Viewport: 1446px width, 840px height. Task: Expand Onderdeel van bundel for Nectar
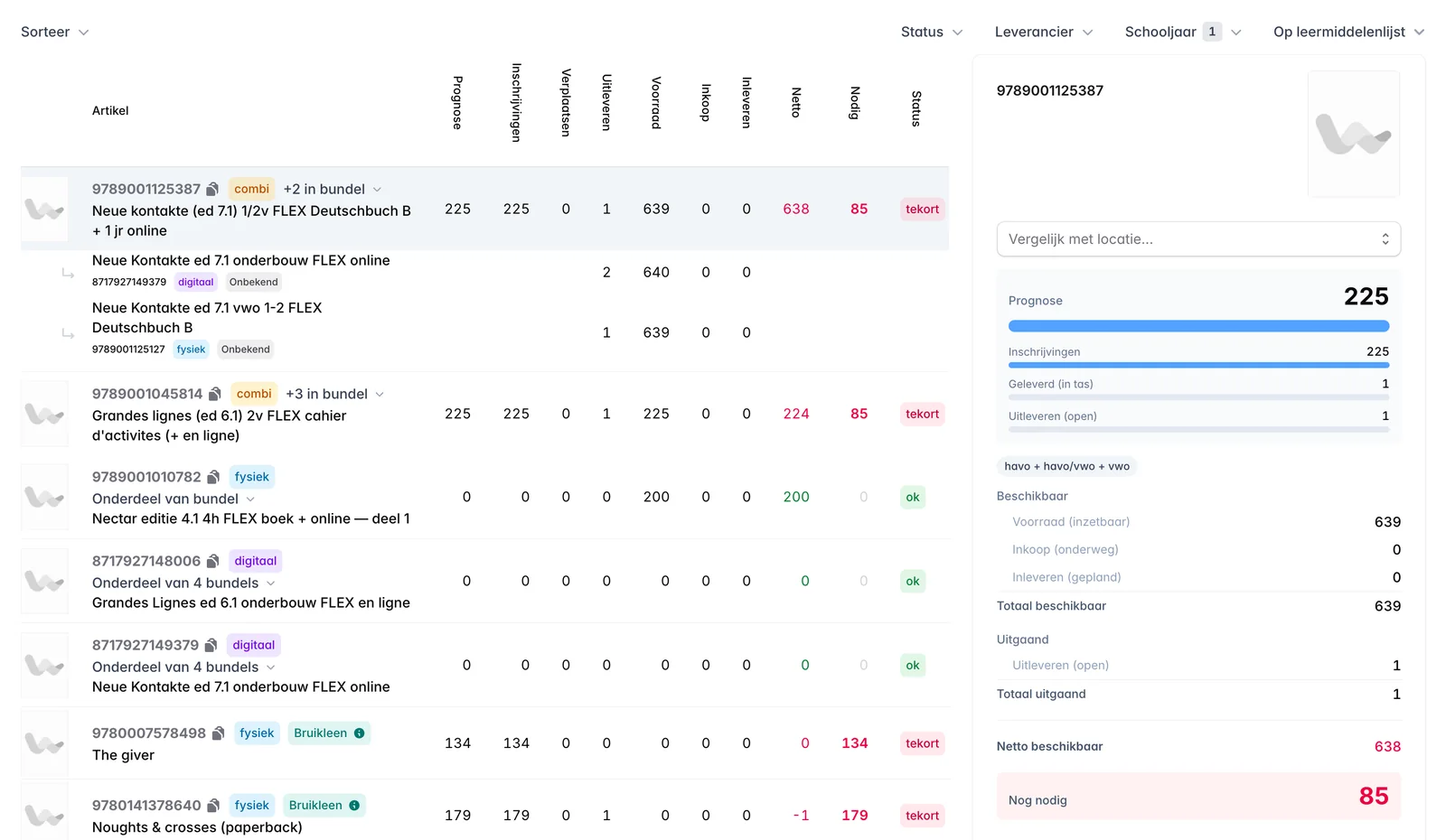[x=174, y=499]
